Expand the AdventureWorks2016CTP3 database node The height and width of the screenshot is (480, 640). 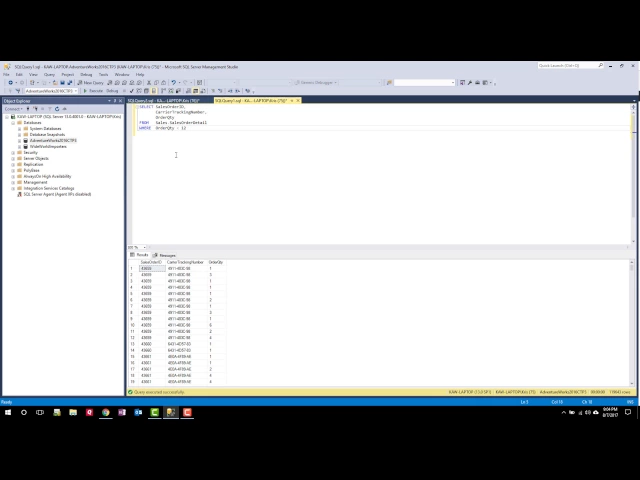19,140
